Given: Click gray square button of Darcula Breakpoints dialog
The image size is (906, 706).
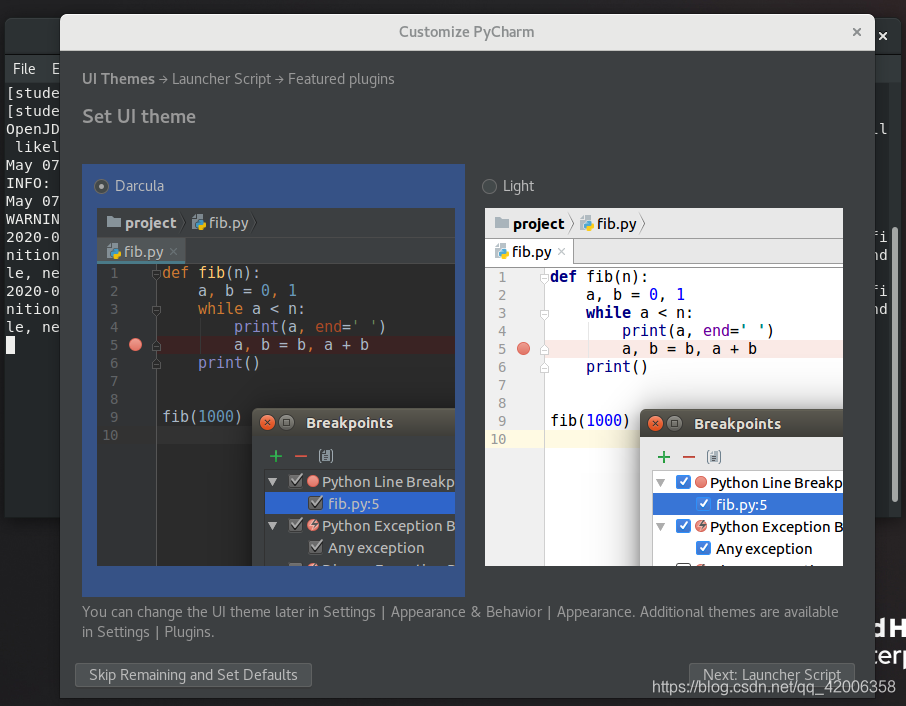Looking at the screenshot, I should 287,422.
